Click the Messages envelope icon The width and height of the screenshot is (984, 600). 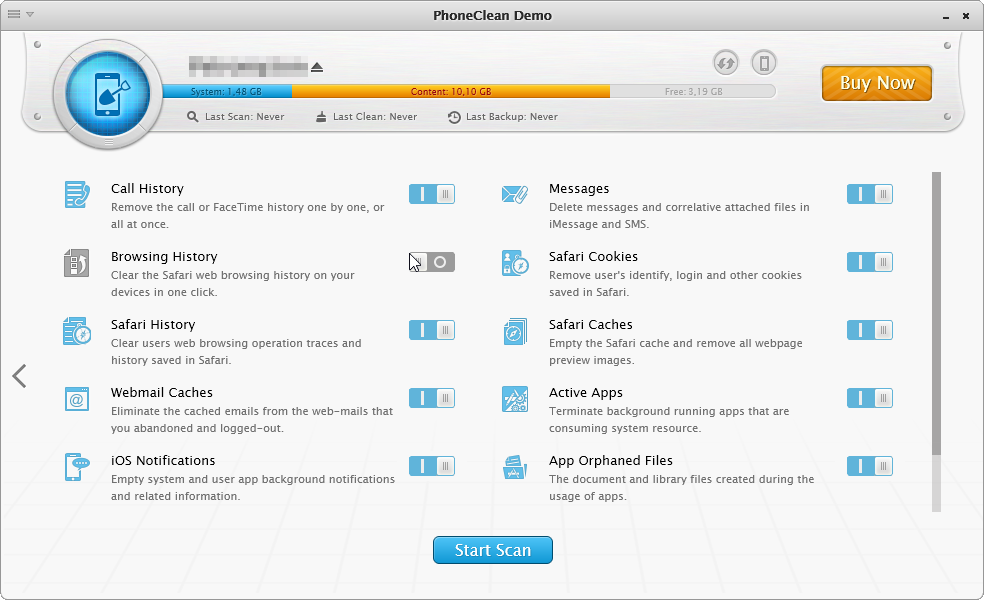pos(515,195)
